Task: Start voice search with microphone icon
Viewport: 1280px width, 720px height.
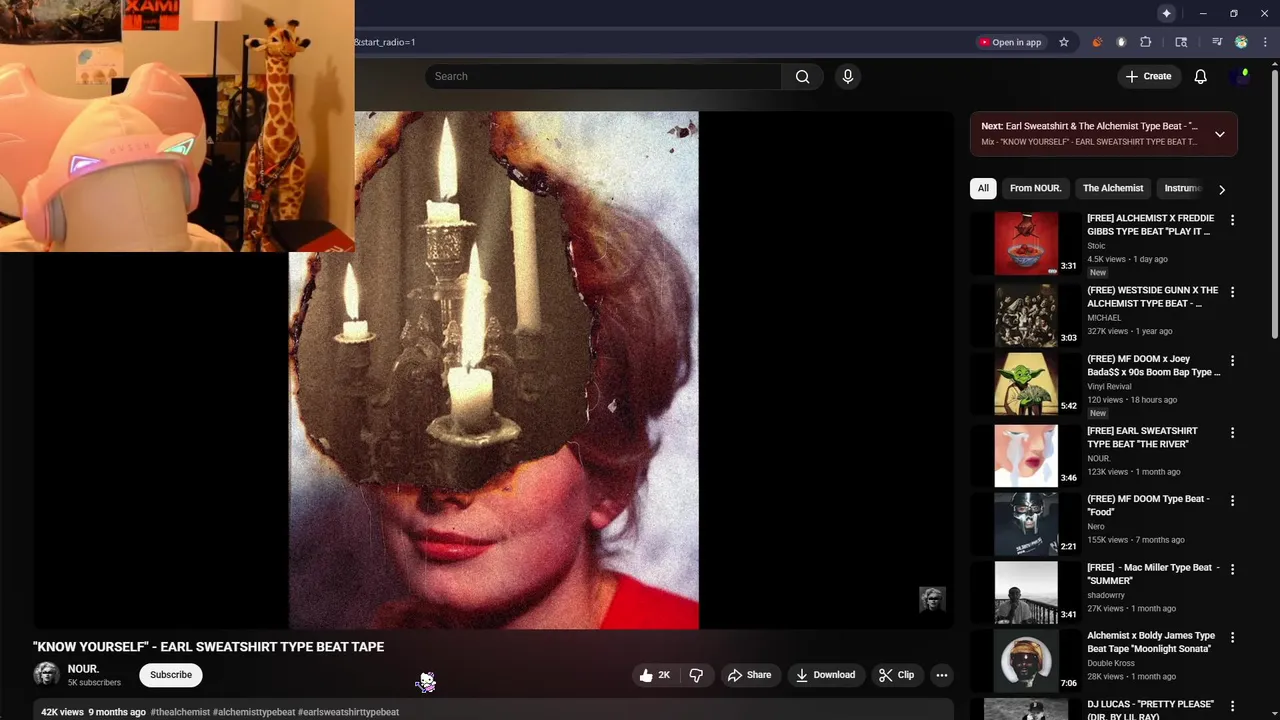Action: 847,76
